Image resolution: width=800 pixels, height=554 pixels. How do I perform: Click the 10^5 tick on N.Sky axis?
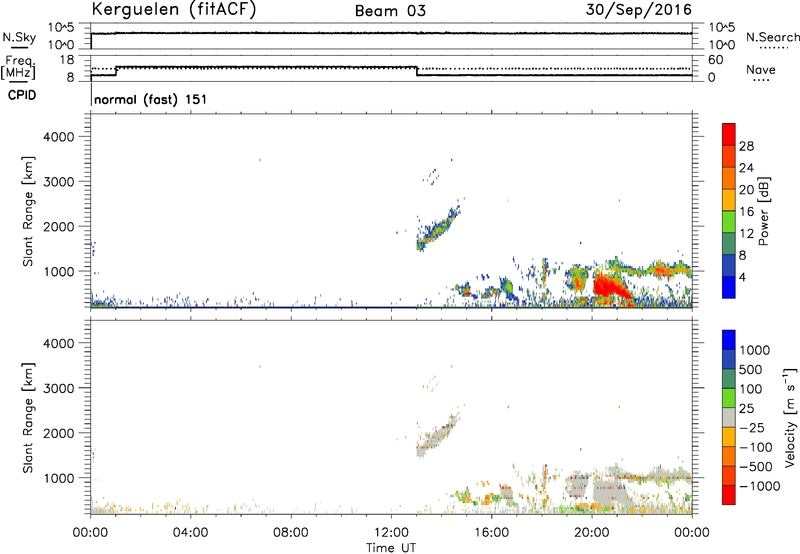(62, 28)
